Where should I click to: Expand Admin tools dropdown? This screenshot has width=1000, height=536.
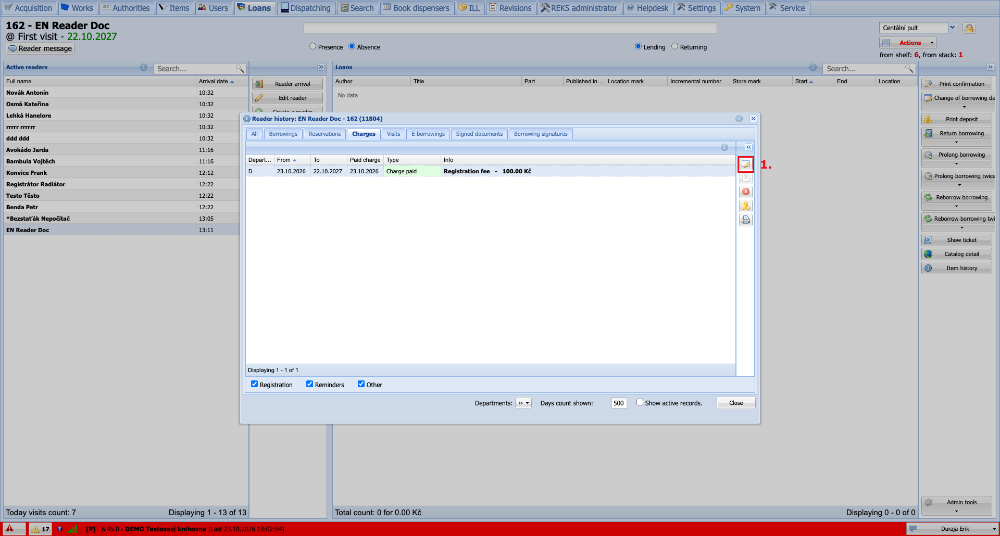pos(957,504)
